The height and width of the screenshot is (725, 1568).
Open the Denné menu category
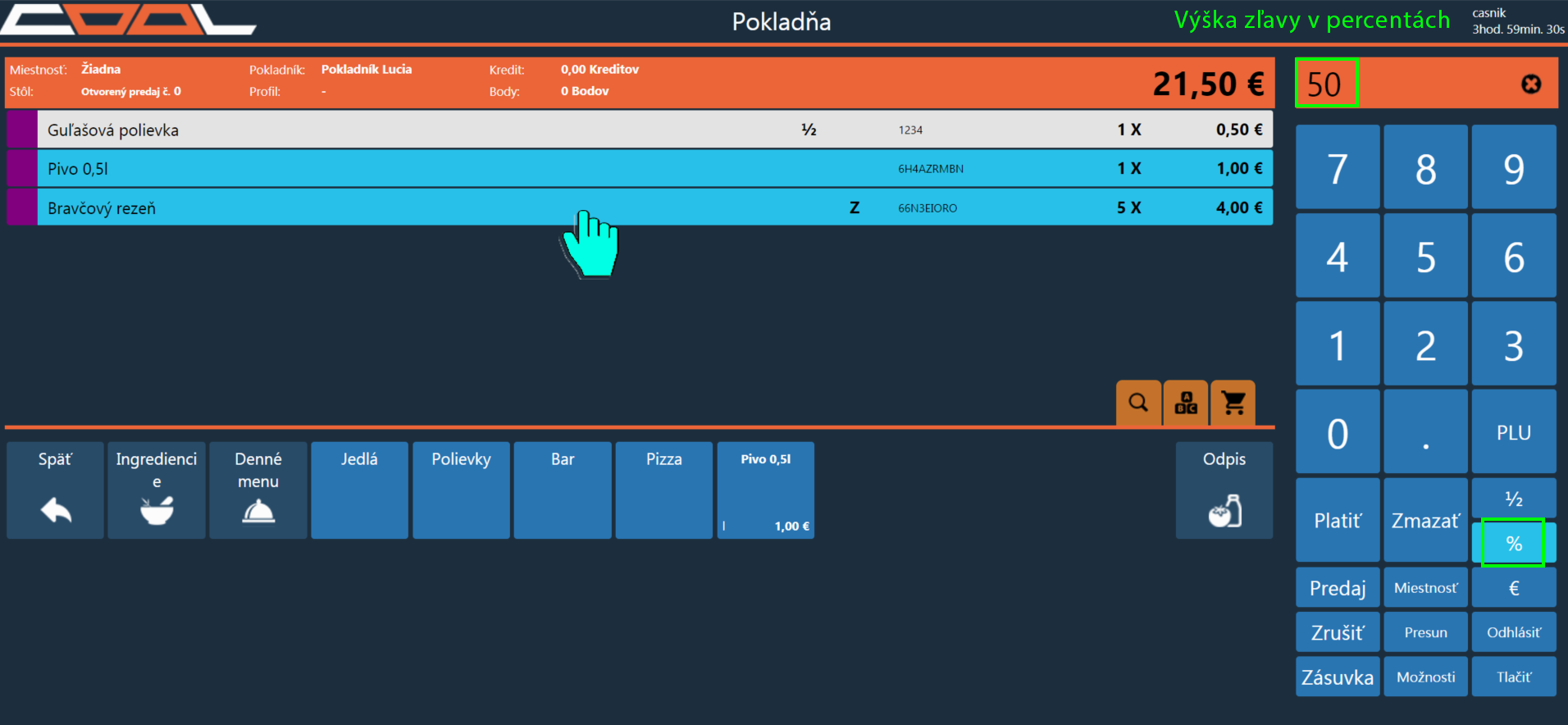click(258, 490)
